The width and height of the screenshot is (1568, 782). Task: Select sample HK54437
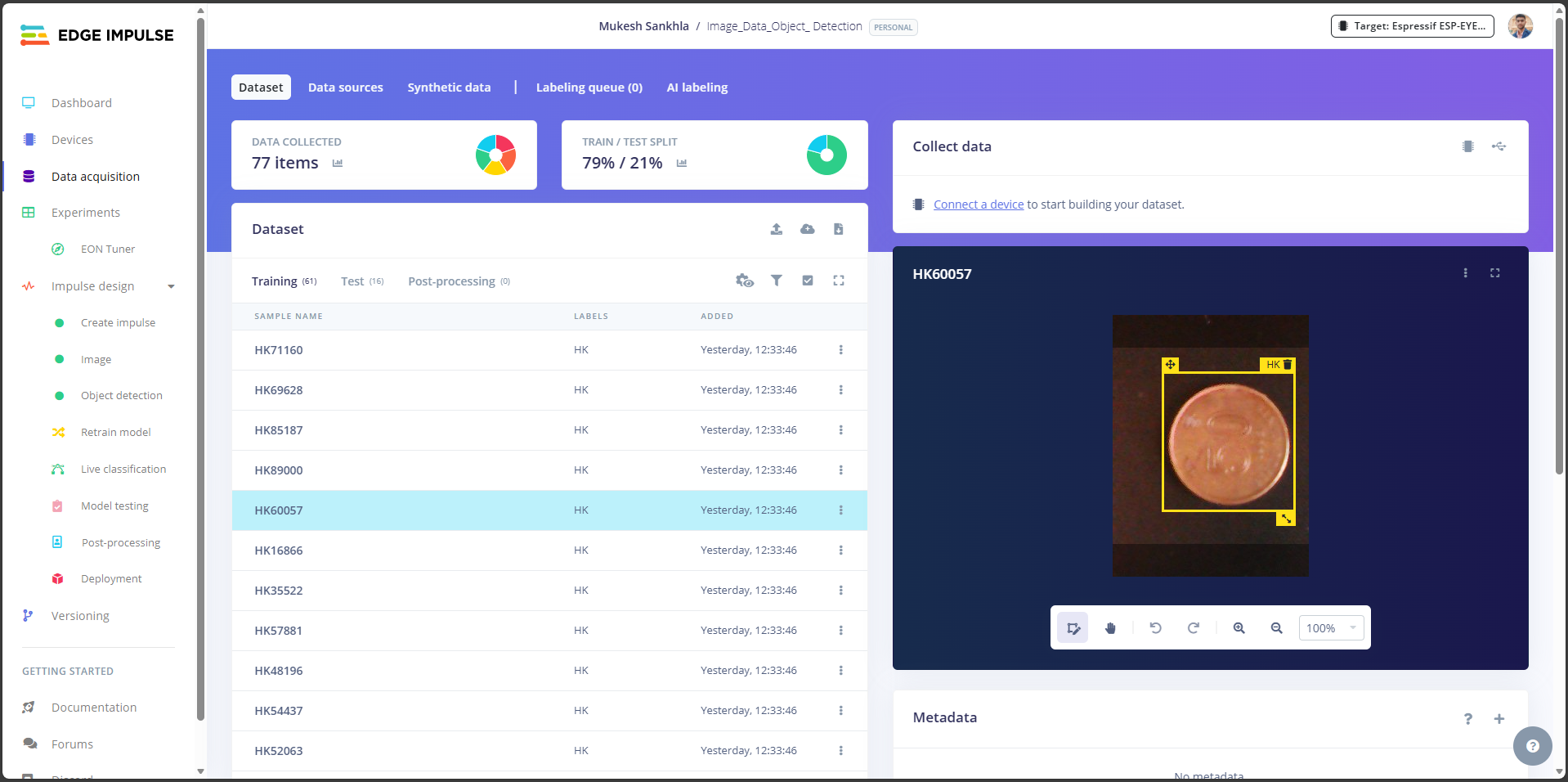549,711
